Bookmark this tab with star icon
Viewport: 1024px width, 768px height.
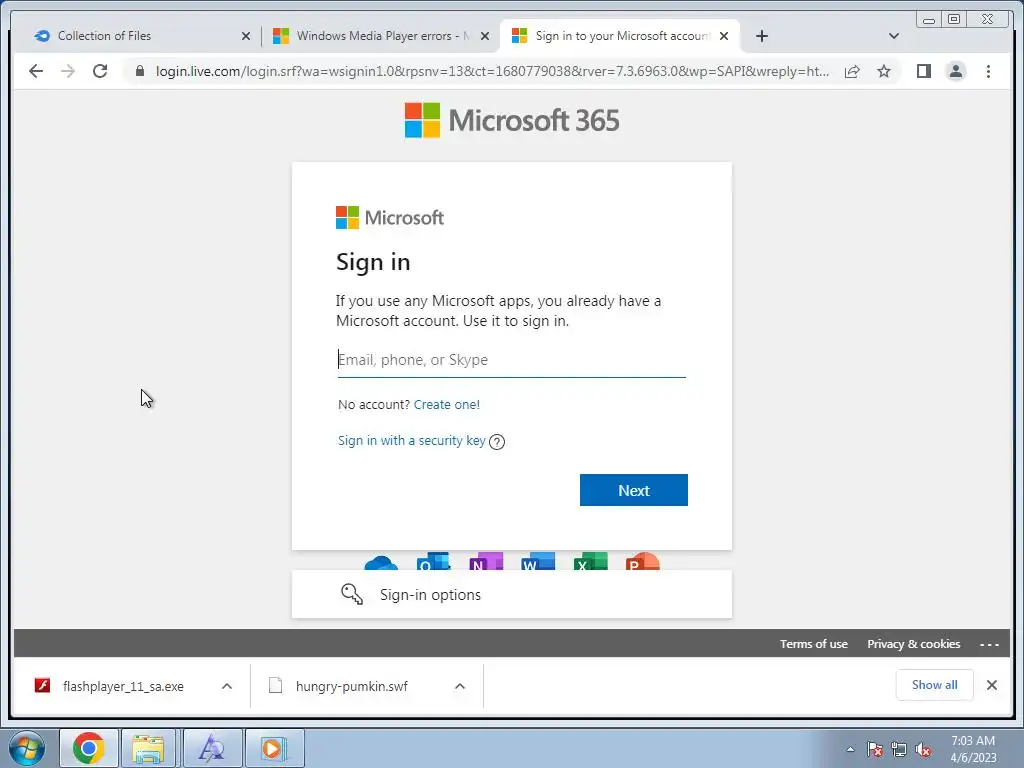pyautogui.click(x=884, y=71)
